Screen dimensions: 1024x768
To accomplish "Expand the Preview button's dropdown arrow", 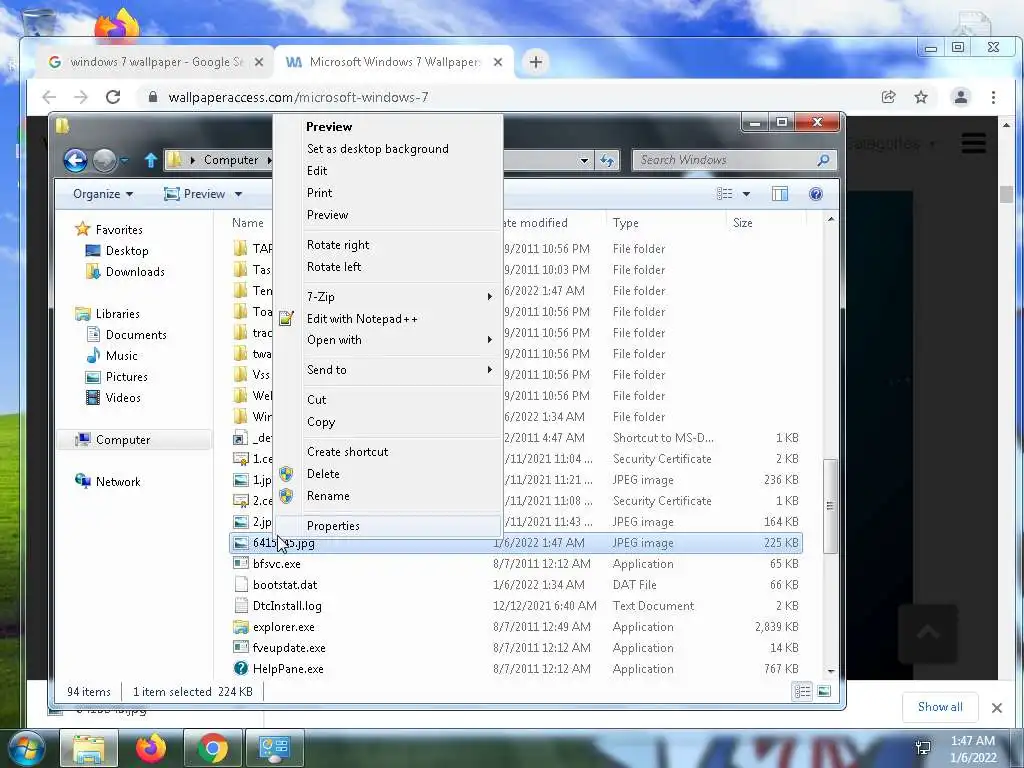I will click(x=238, y=194).
